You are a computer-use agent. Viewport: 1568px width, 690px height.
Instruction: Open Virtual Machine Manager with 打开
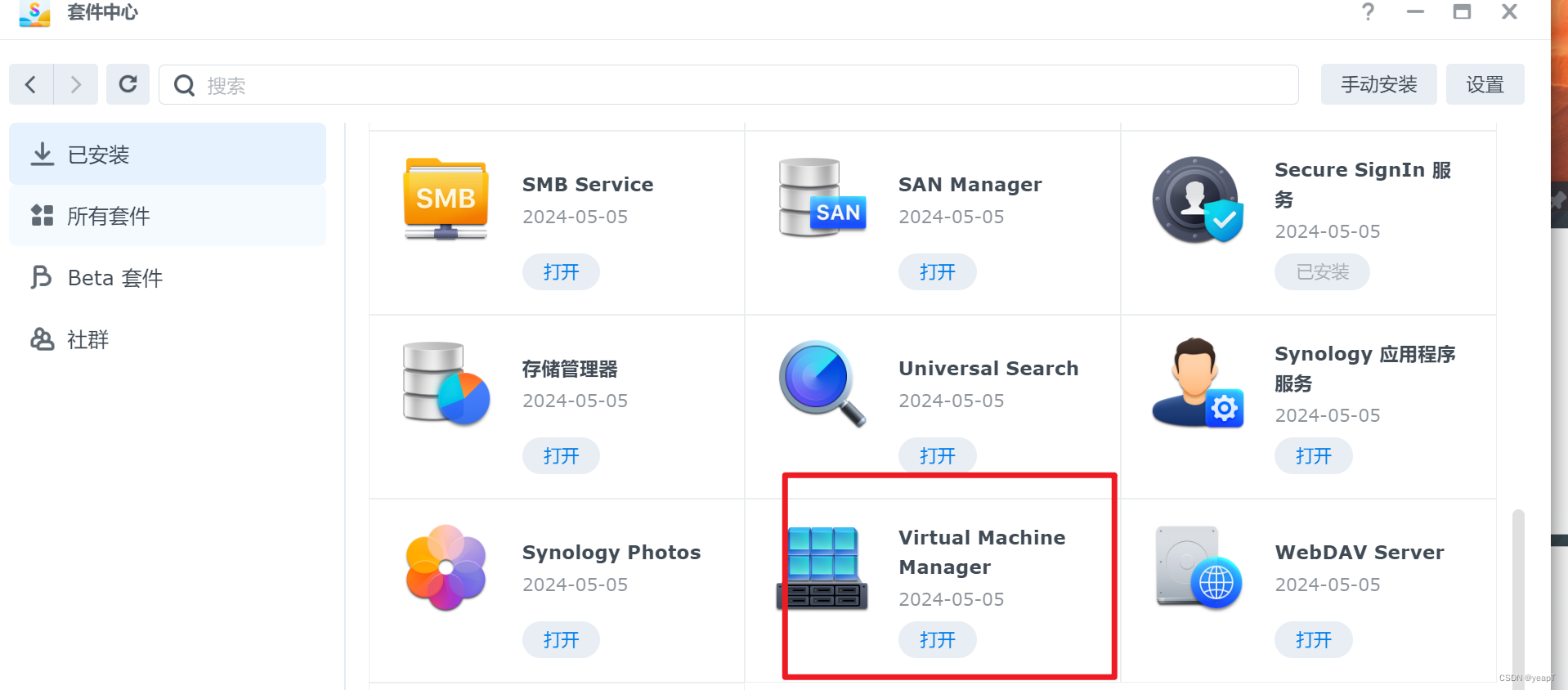point(937,640)
